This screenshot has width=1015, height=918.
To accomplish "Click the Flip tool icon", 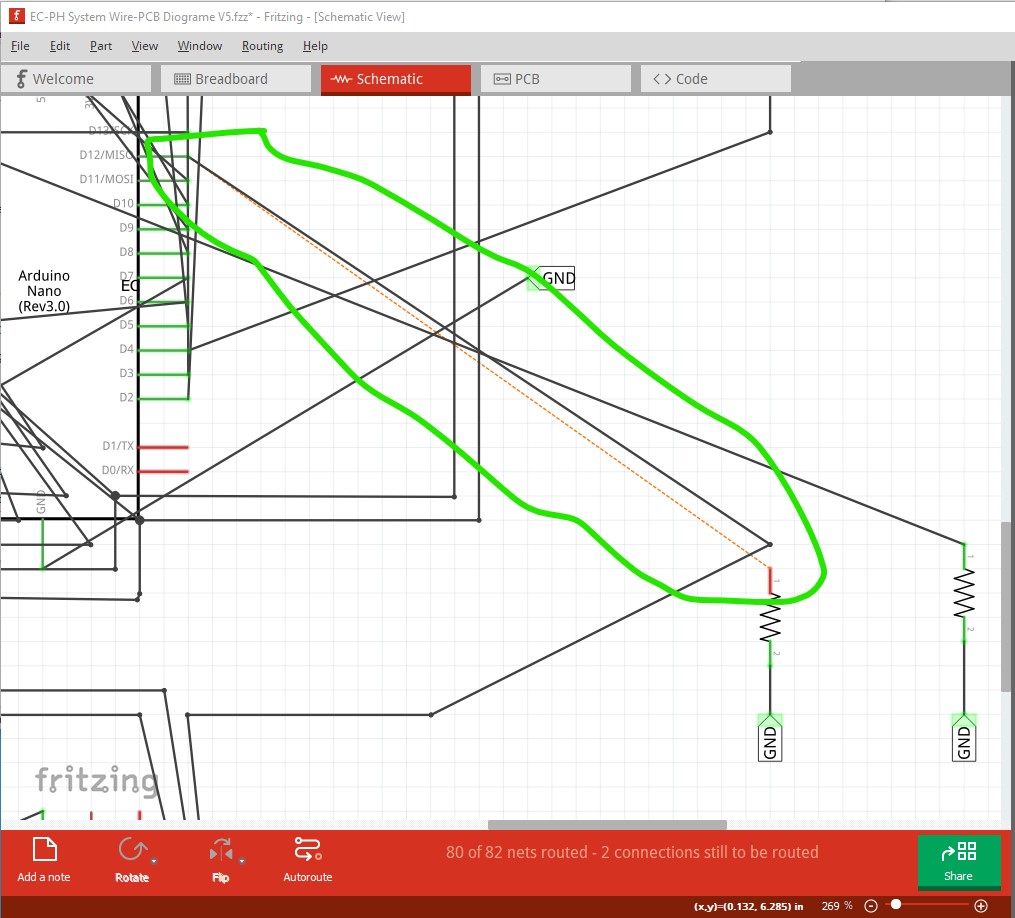I will coord(219,849).
